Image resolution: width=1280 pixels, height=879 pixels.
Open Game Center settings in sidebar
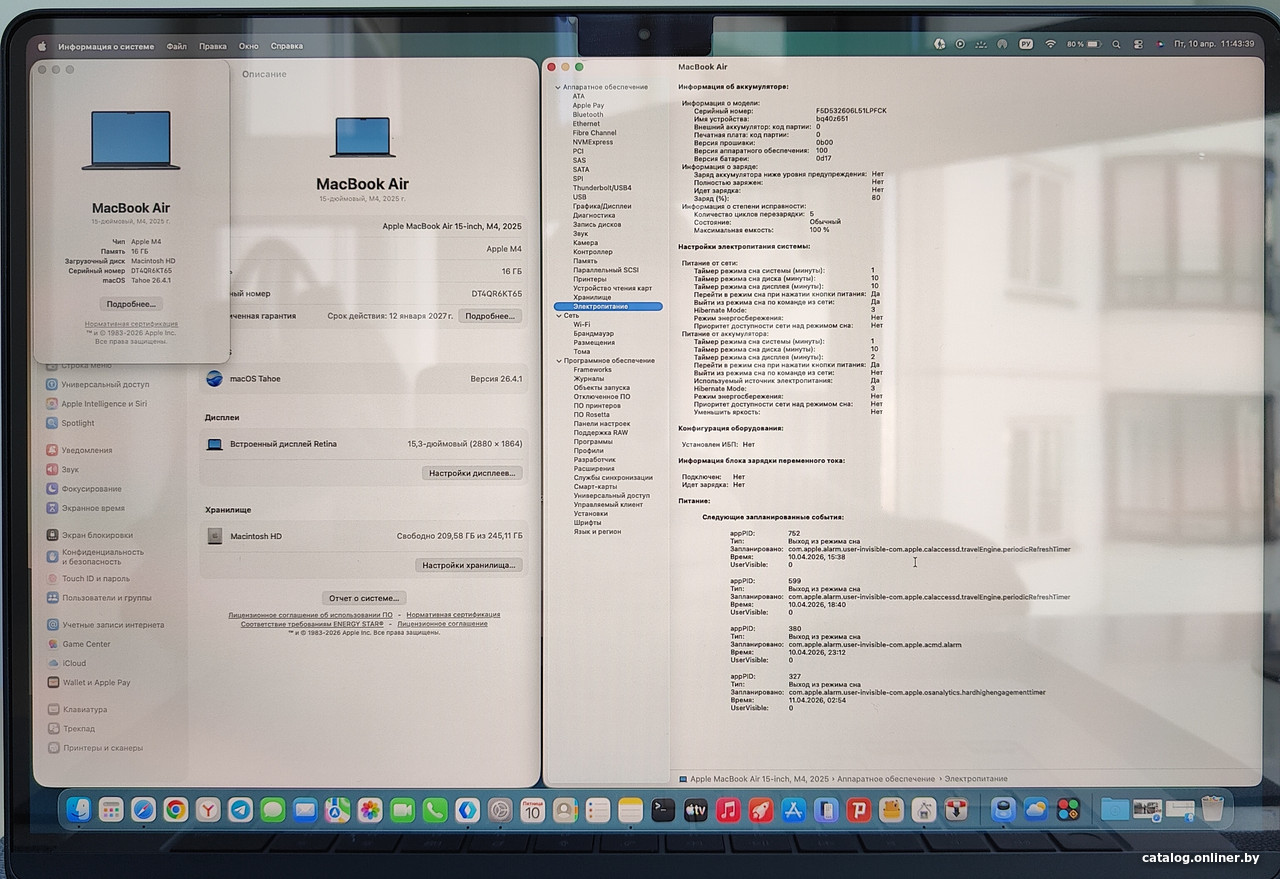click(87, 644)
